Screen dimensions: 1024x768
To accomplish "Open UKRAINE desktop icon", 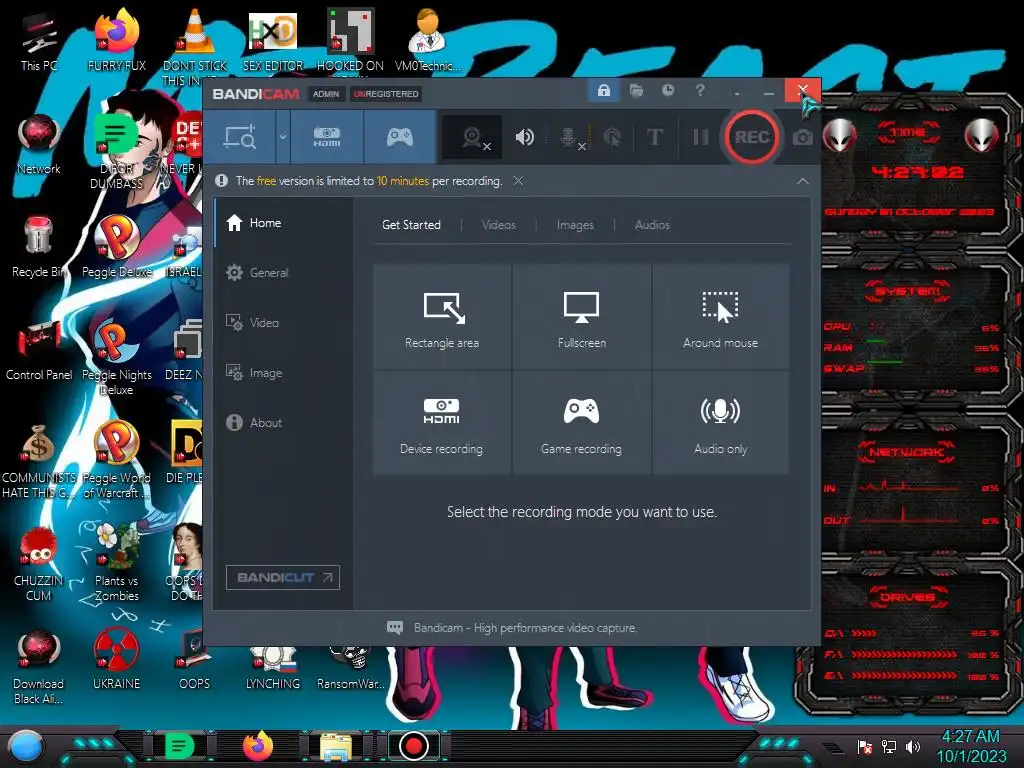I will click(116, 658).
